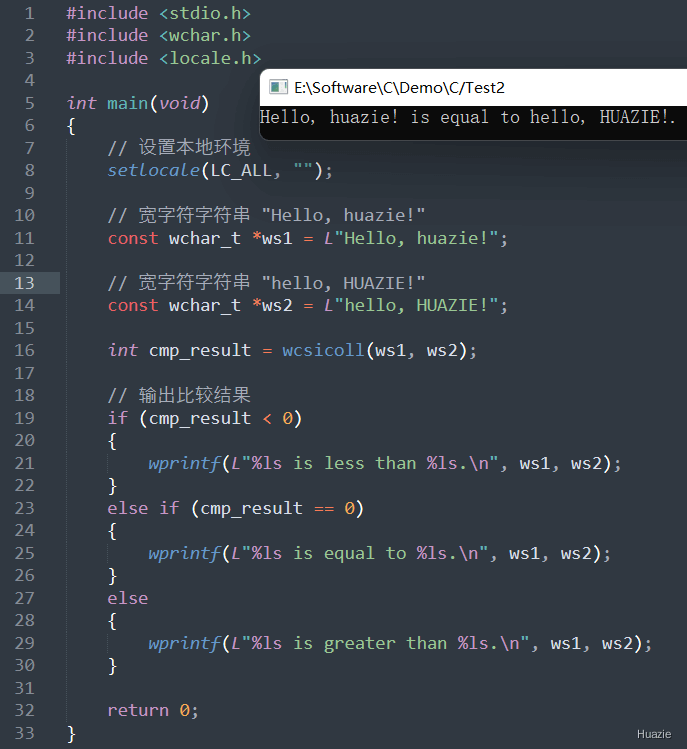Click the closing brace on line 33
The image size is (687, 749).
71,733
